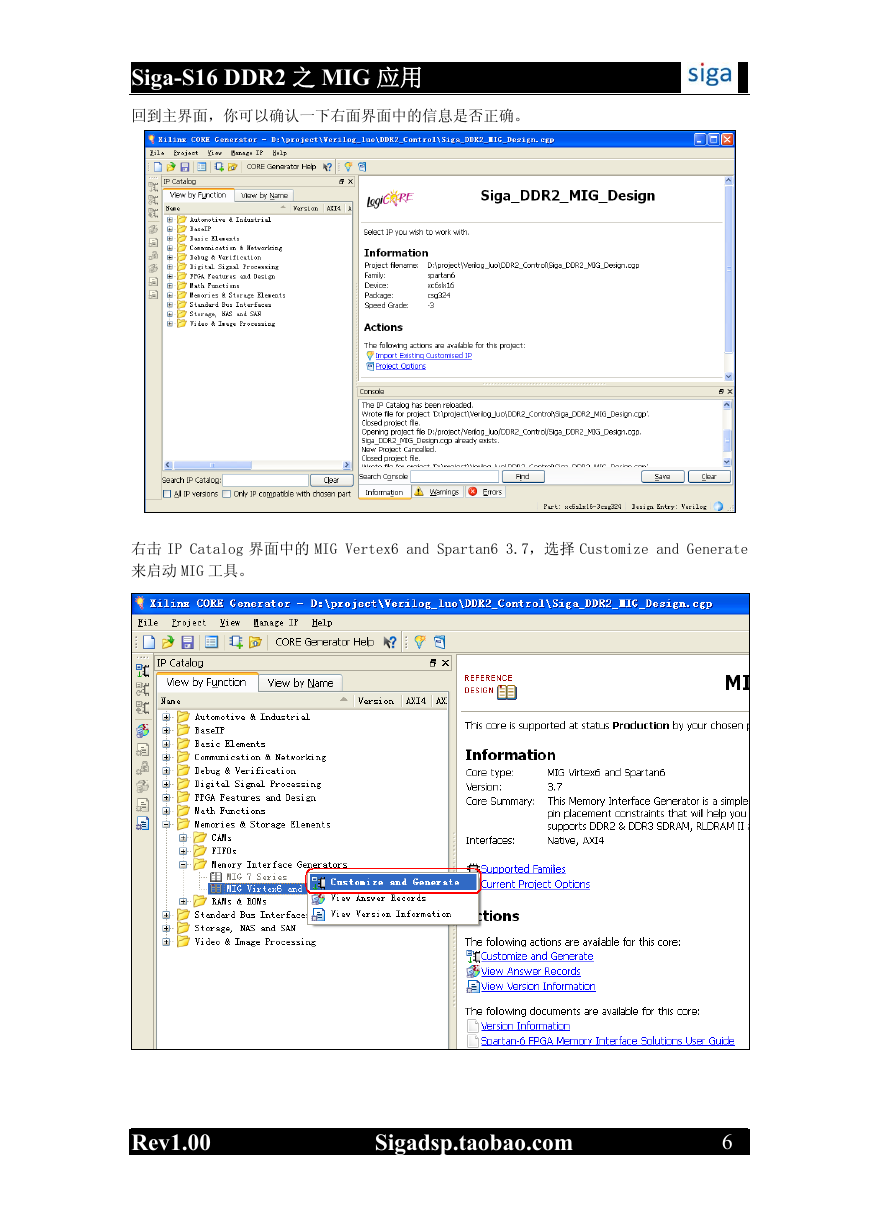Expand Debug & Verification in lower screenshot tree
The width and height of the screenshot is (869, 1228).
(167, 771)
